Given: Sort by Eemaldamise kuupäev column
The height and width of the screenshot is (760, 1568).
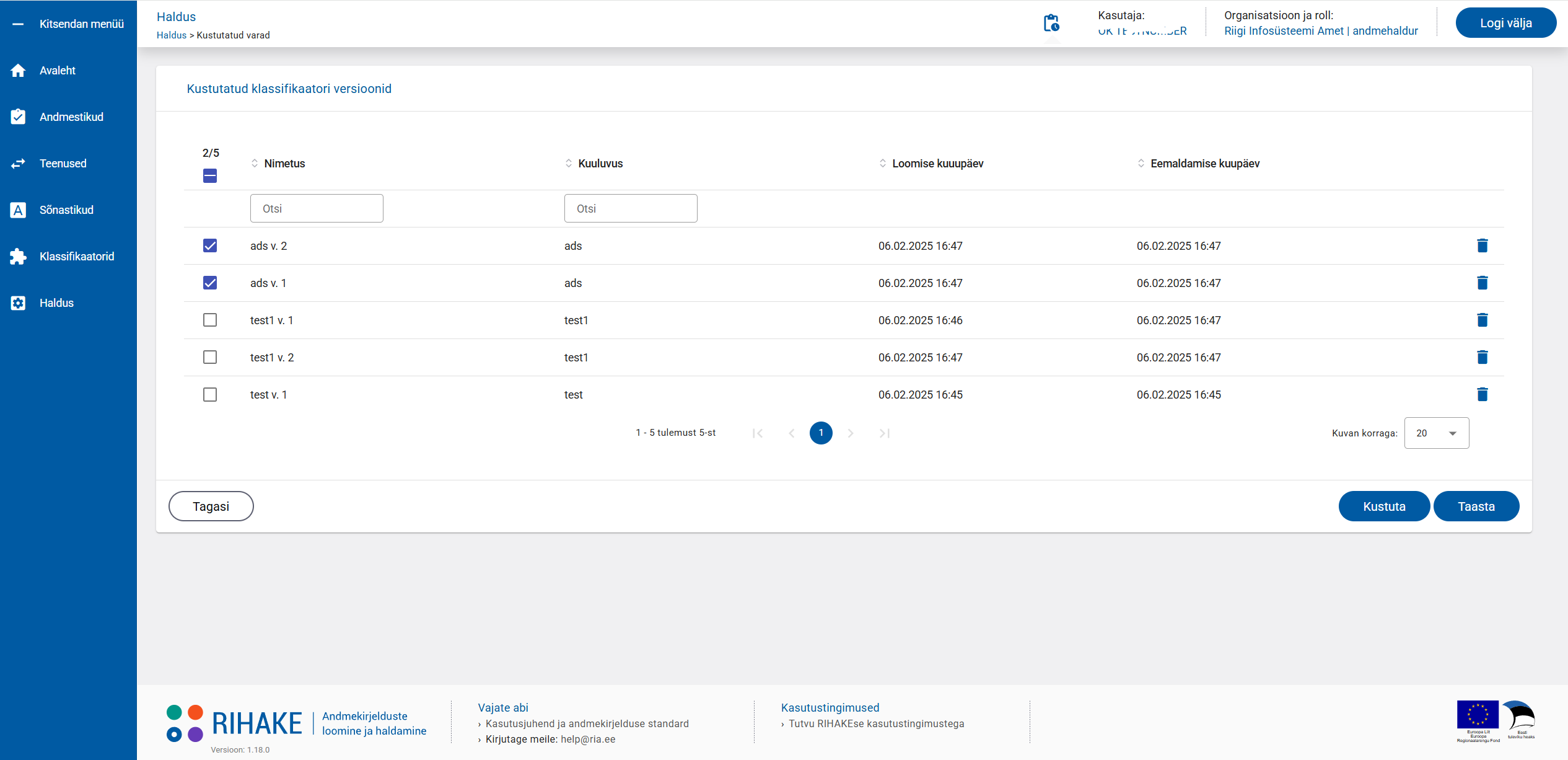Looking at the screenshot, I should click(1204, 164).
